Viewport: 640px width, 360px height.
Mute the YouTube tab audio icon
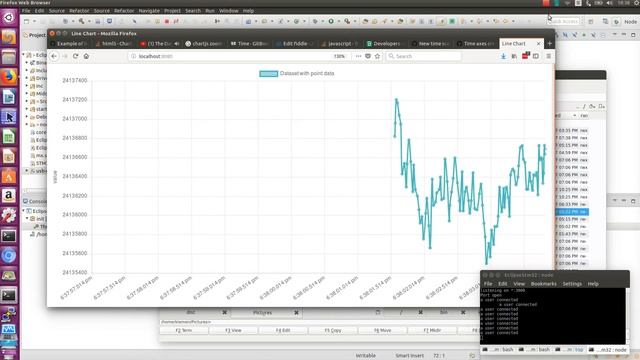tap(177, 44)
